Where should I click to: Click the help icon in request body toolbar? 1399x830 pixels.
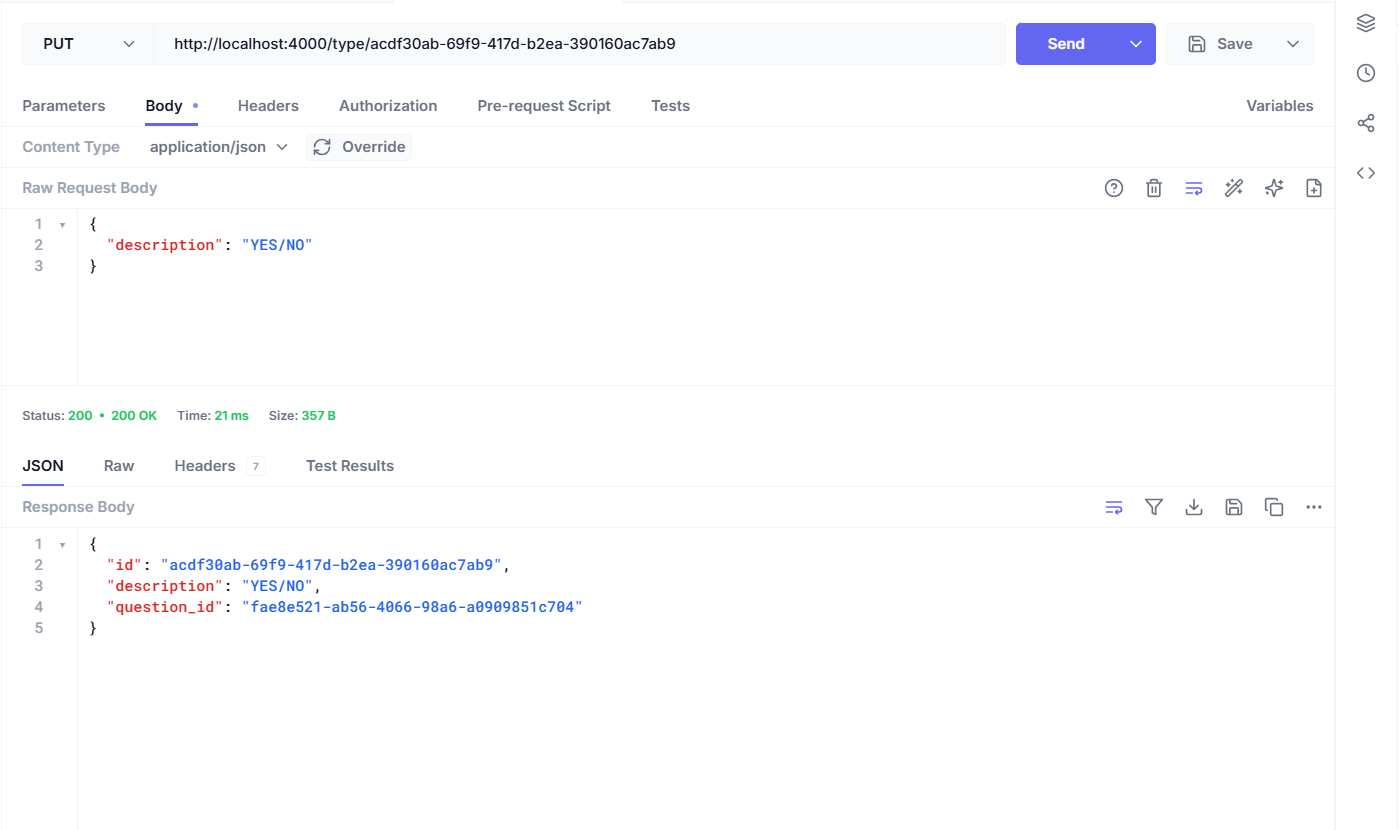pos(1113,188)
